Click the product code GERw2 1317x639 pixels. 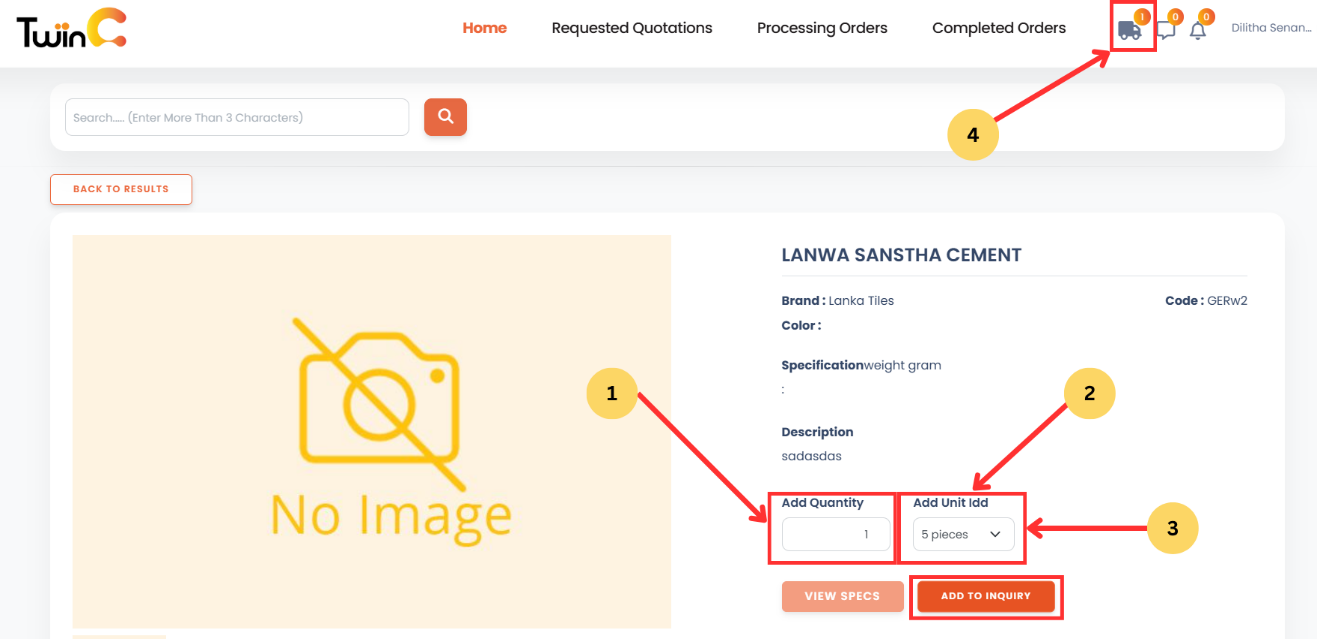coord(1226,301)
